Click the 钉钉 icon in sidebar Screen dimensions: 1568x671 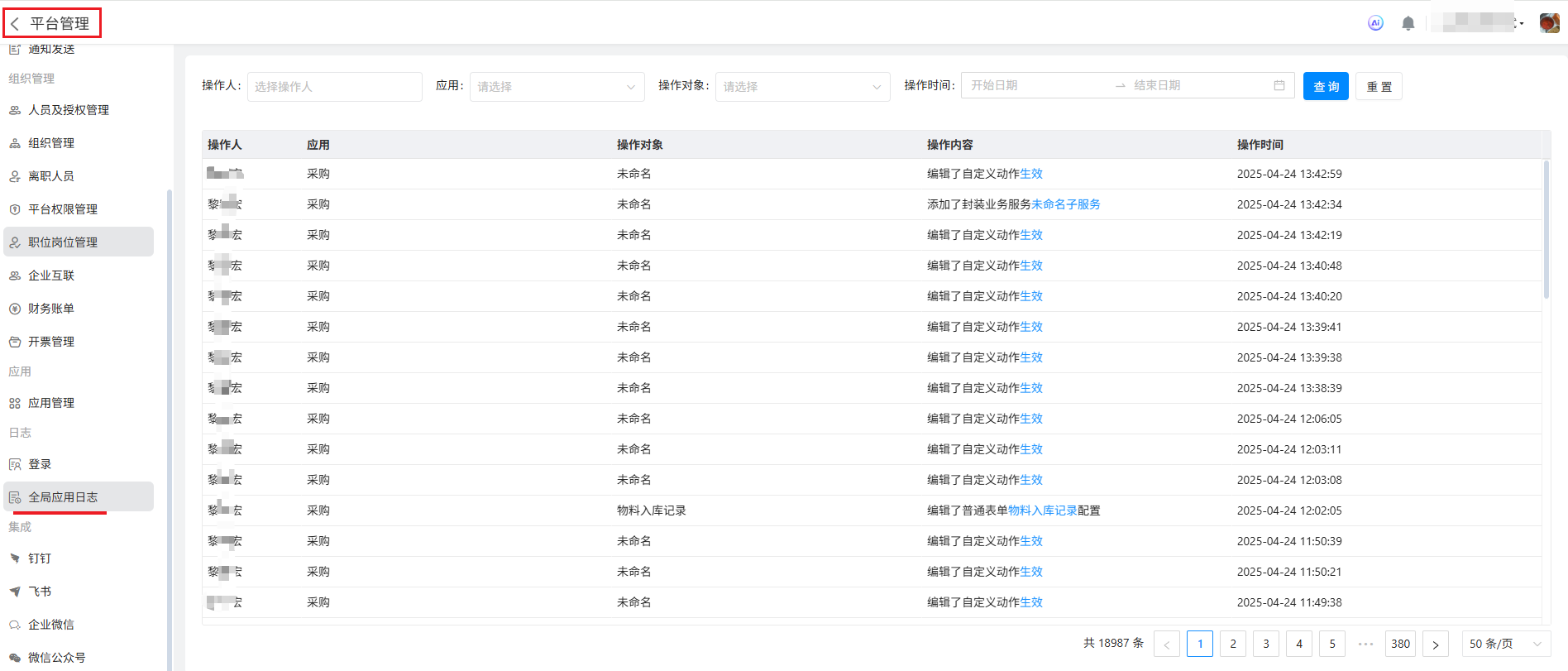point(15,558)
